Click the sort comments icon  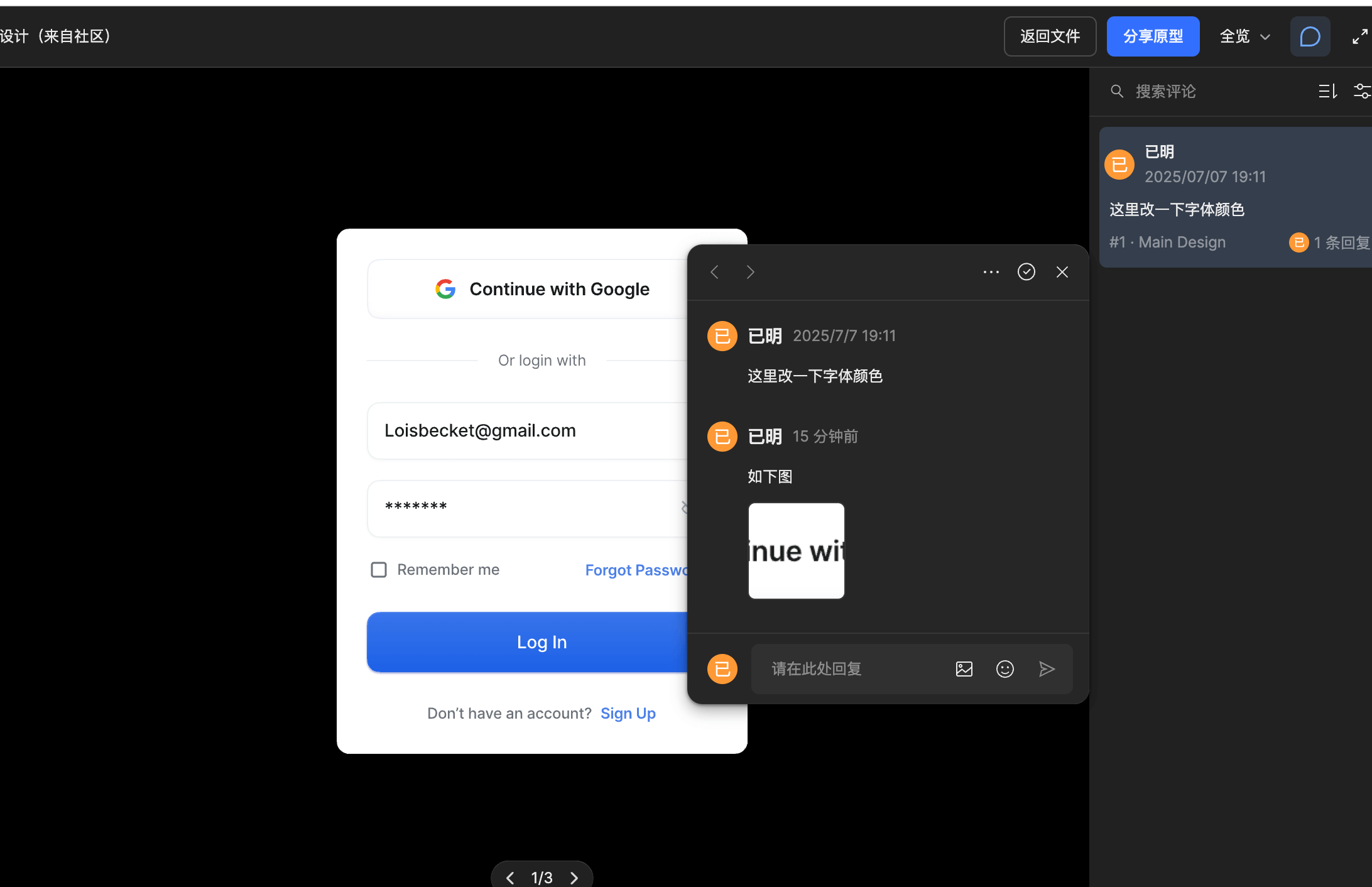pyautogui.click(x=1327, y=92)
